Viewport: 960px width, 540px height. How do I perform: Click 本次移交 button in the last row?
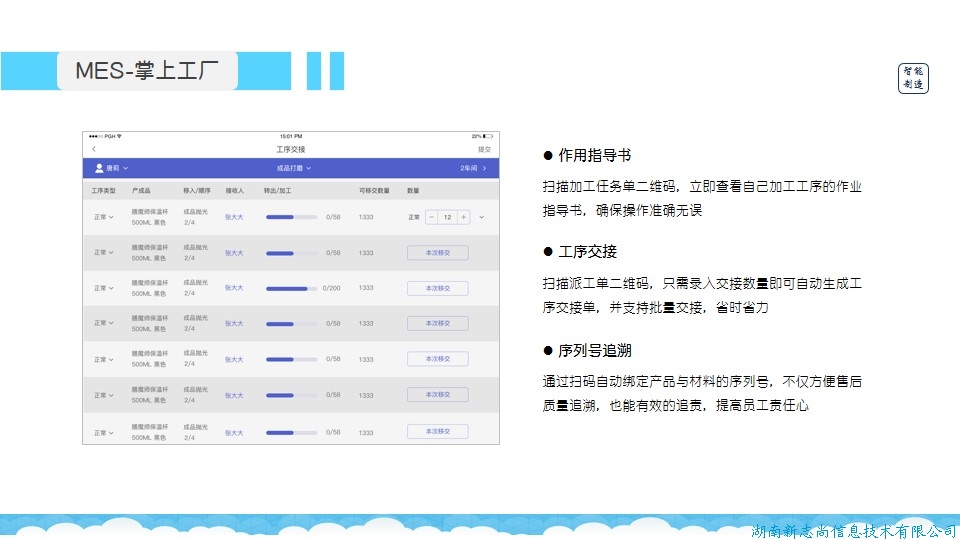438,432
